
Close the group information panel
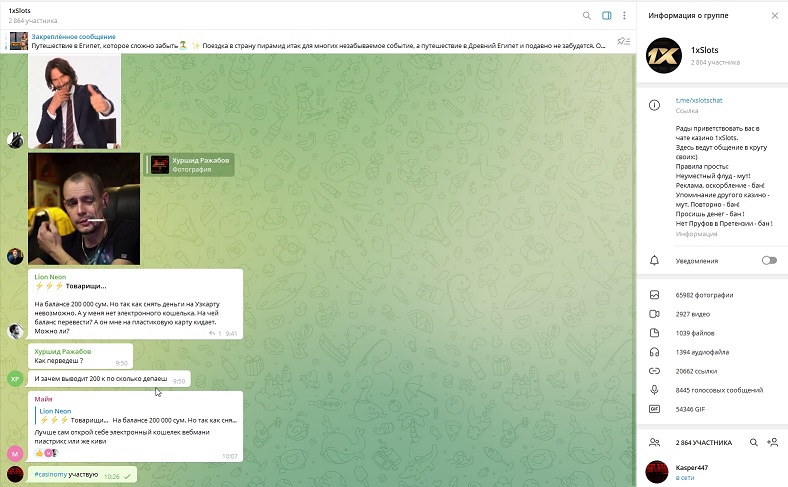click(x=774, y=16)
